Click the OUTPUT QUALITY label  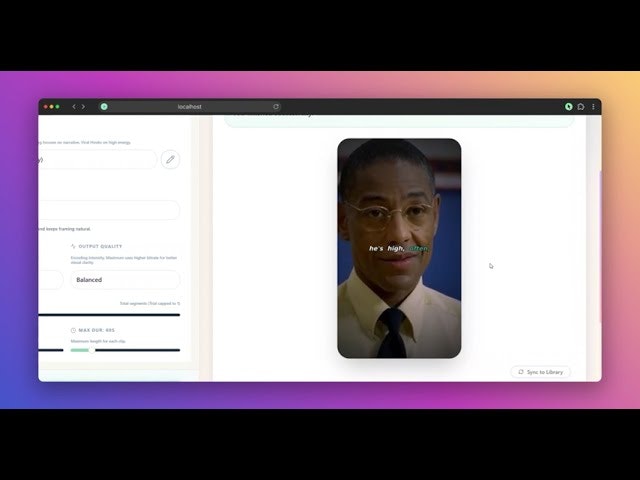[100, 246]
